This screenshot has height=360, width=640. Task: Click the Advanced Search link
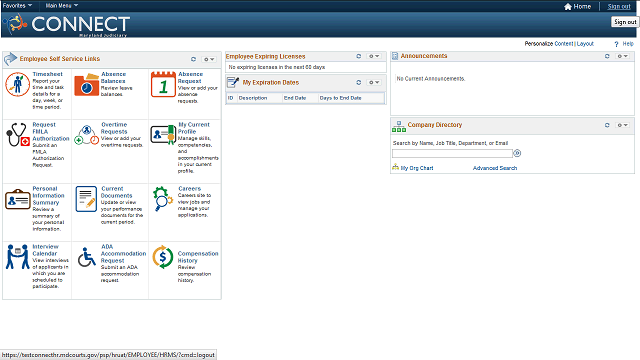click(x=495, y=168)
